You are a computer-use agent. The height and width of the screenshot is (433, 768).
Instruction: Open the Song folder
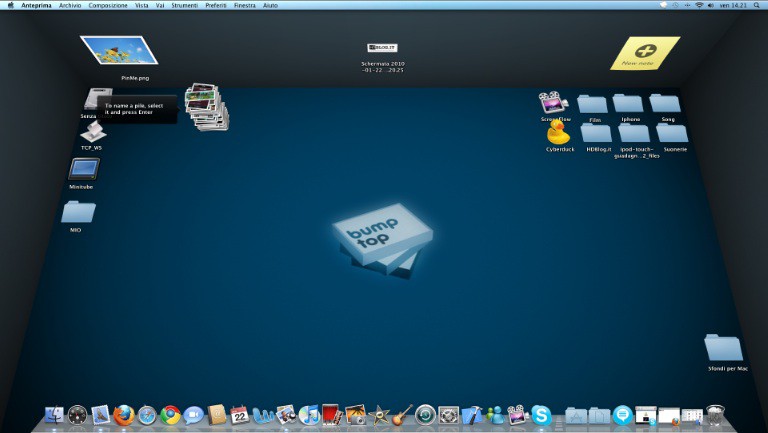pos(665,103)
